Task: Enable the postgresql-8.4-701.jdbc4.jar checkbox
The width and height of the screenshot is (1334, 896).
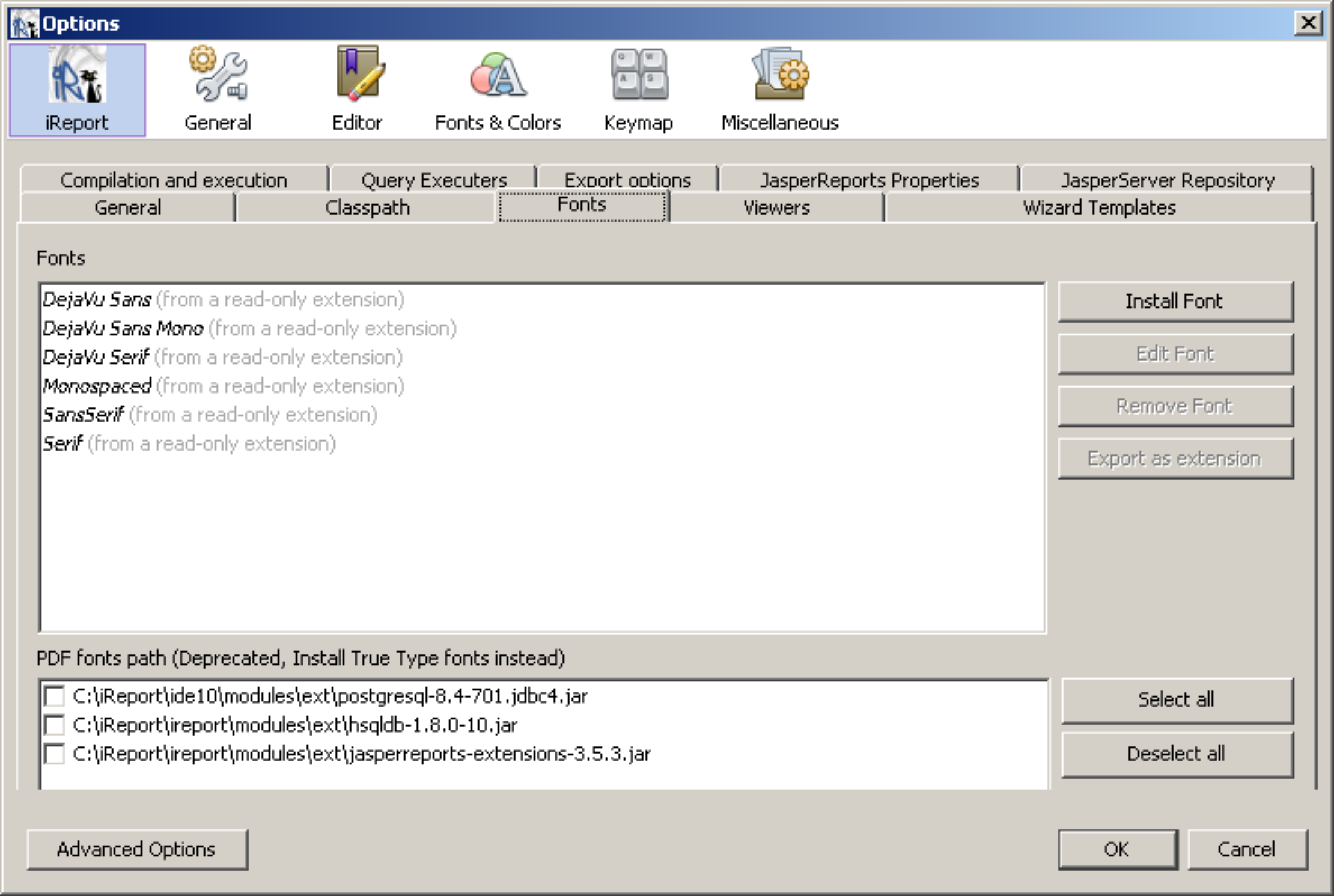Action: pos(55,696)
